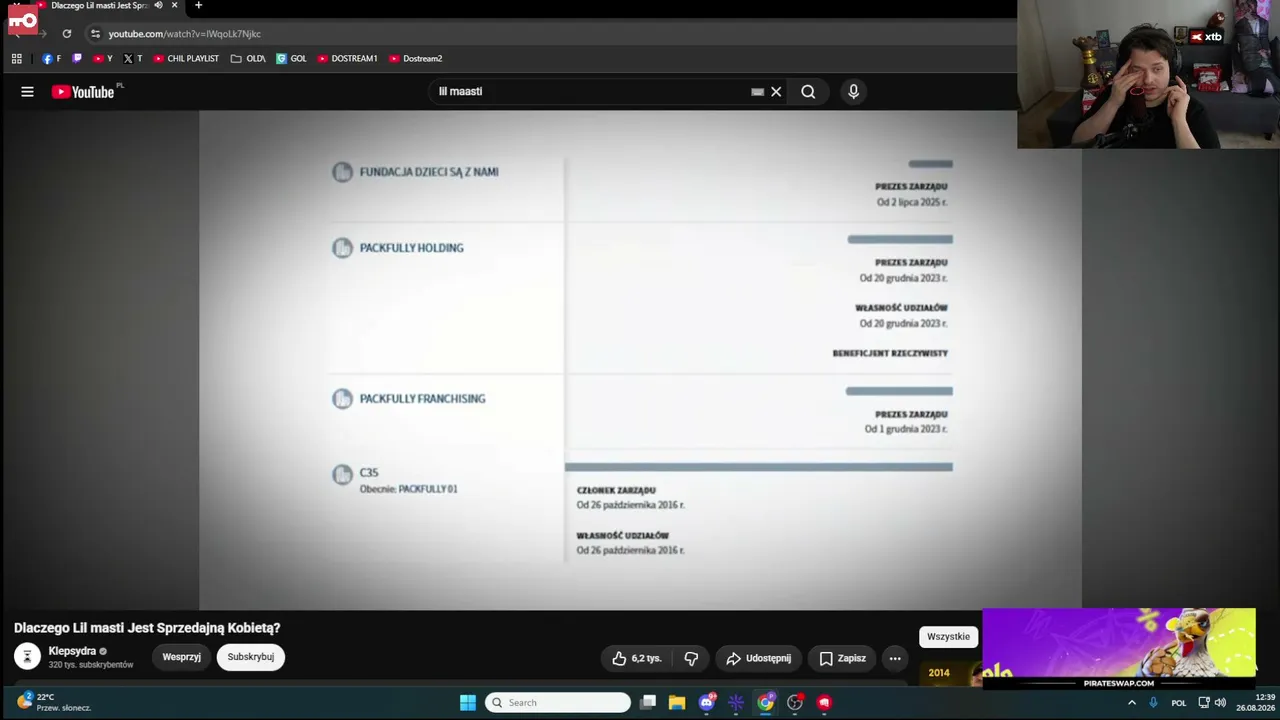The image size is (1280, 720).
Task: Dislike the video
Action: (x=691, y=658)
